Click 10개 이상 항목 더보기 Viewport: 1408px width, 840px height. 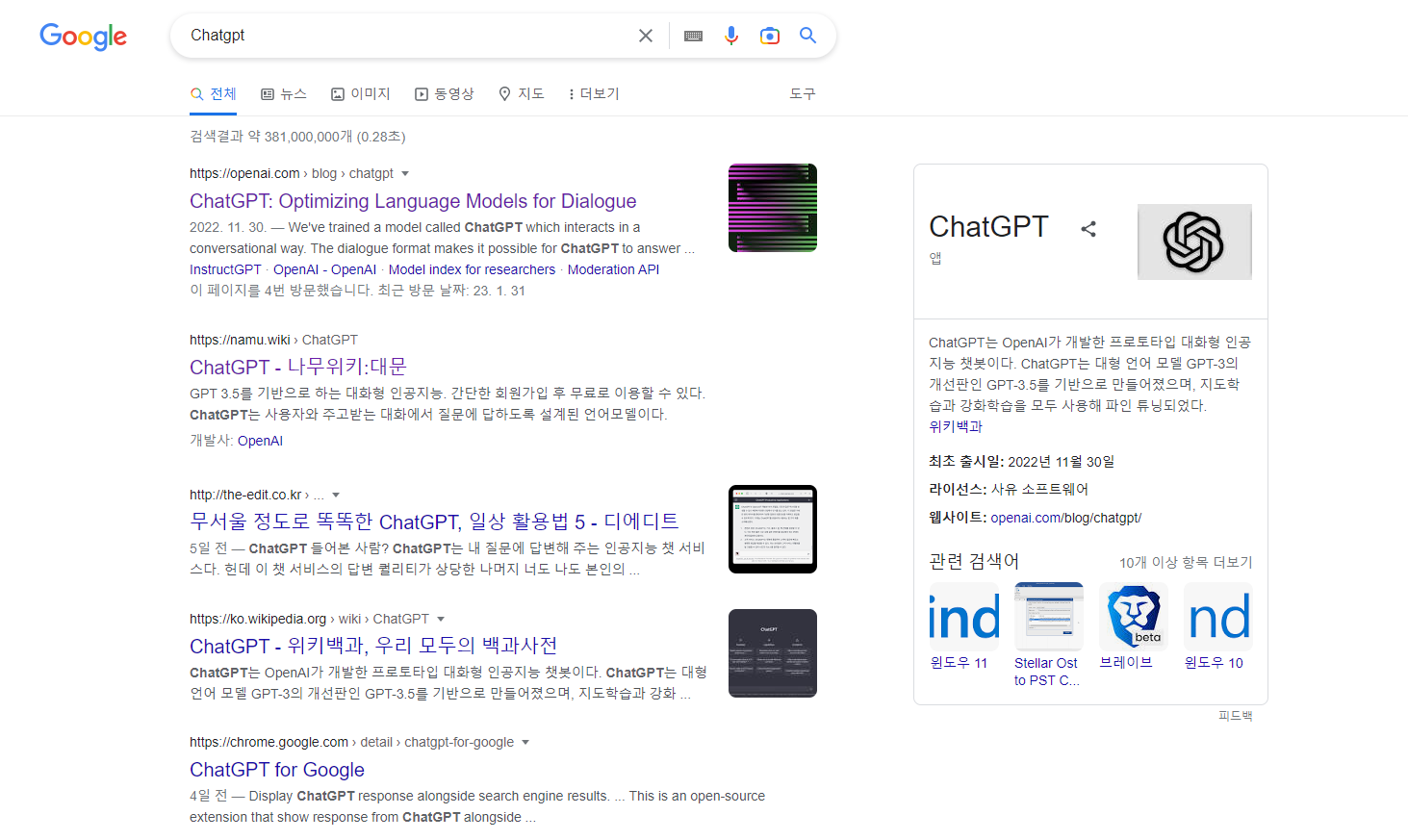(1186, 562)
